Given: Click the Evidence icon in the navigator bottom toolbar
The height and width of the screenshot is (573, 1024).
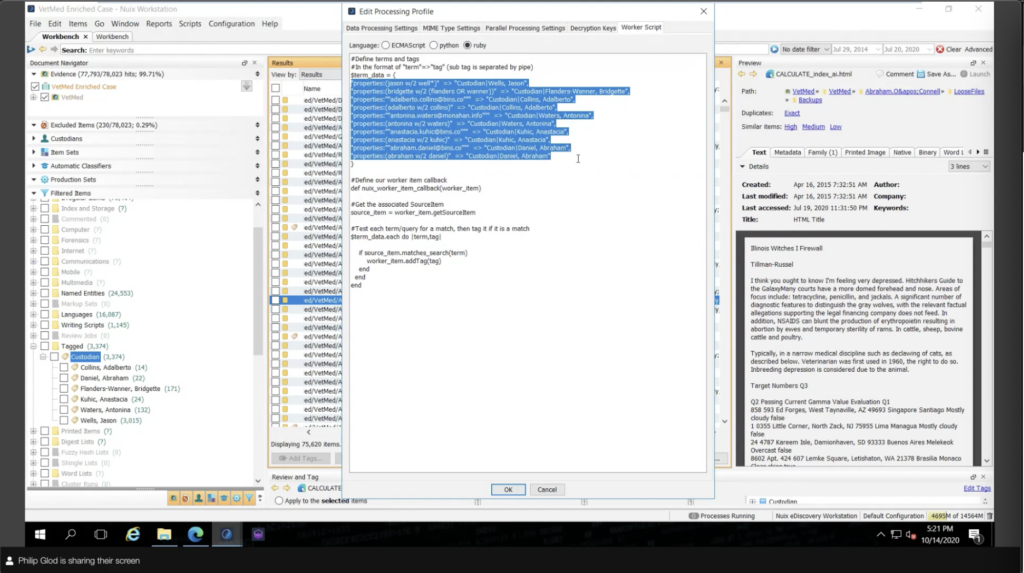Looking at the screenshot, I should point(173,498).
